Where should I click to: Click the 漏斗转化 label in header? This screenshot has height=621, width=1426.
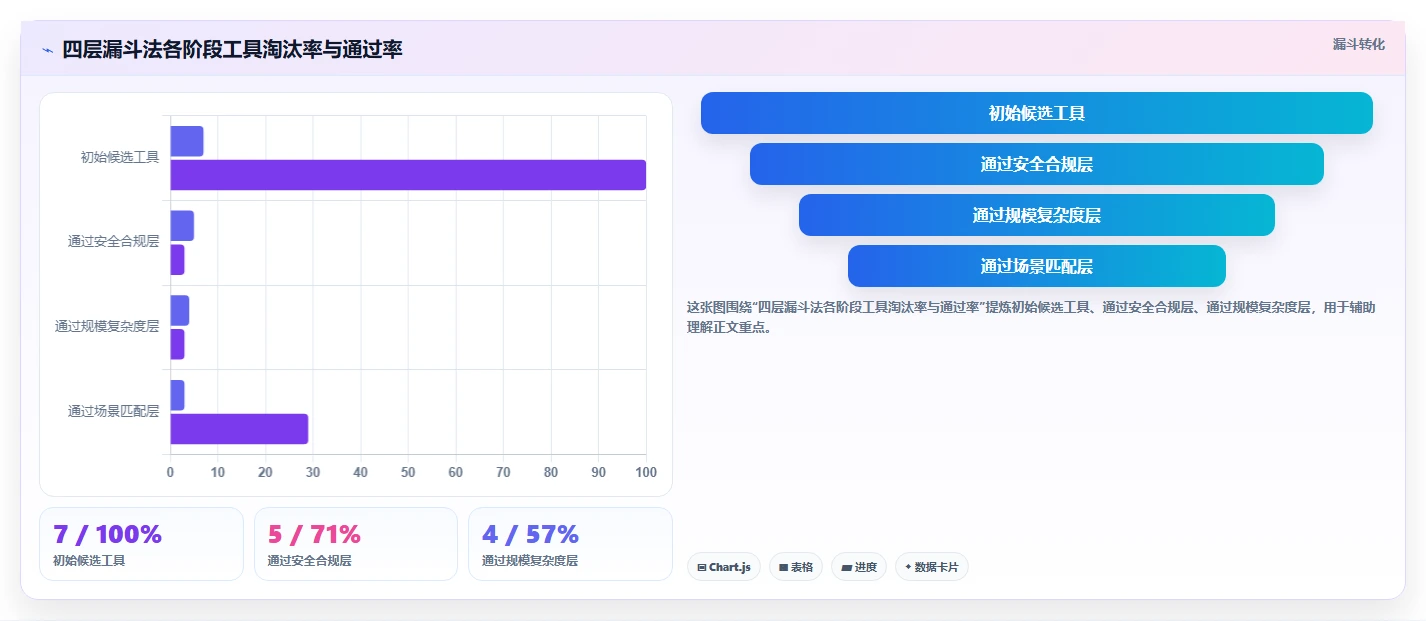1359,44
